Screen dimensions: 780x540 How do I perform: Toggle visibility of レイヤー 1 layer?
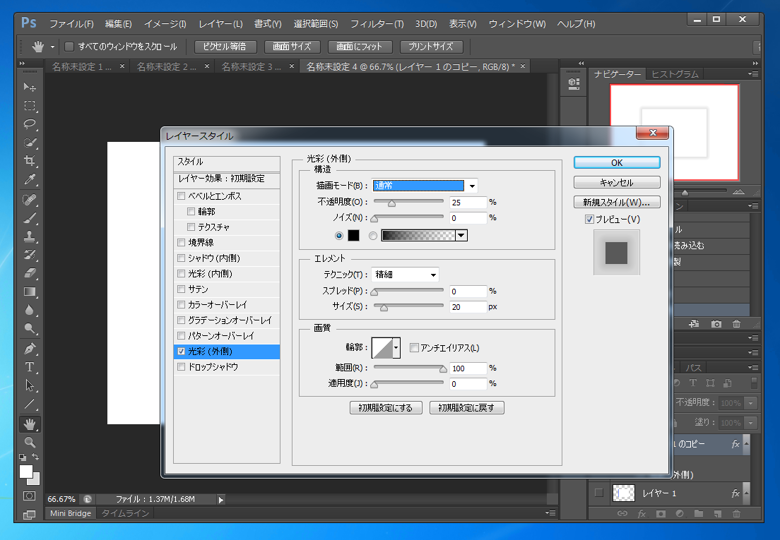[x=599, y=493]
